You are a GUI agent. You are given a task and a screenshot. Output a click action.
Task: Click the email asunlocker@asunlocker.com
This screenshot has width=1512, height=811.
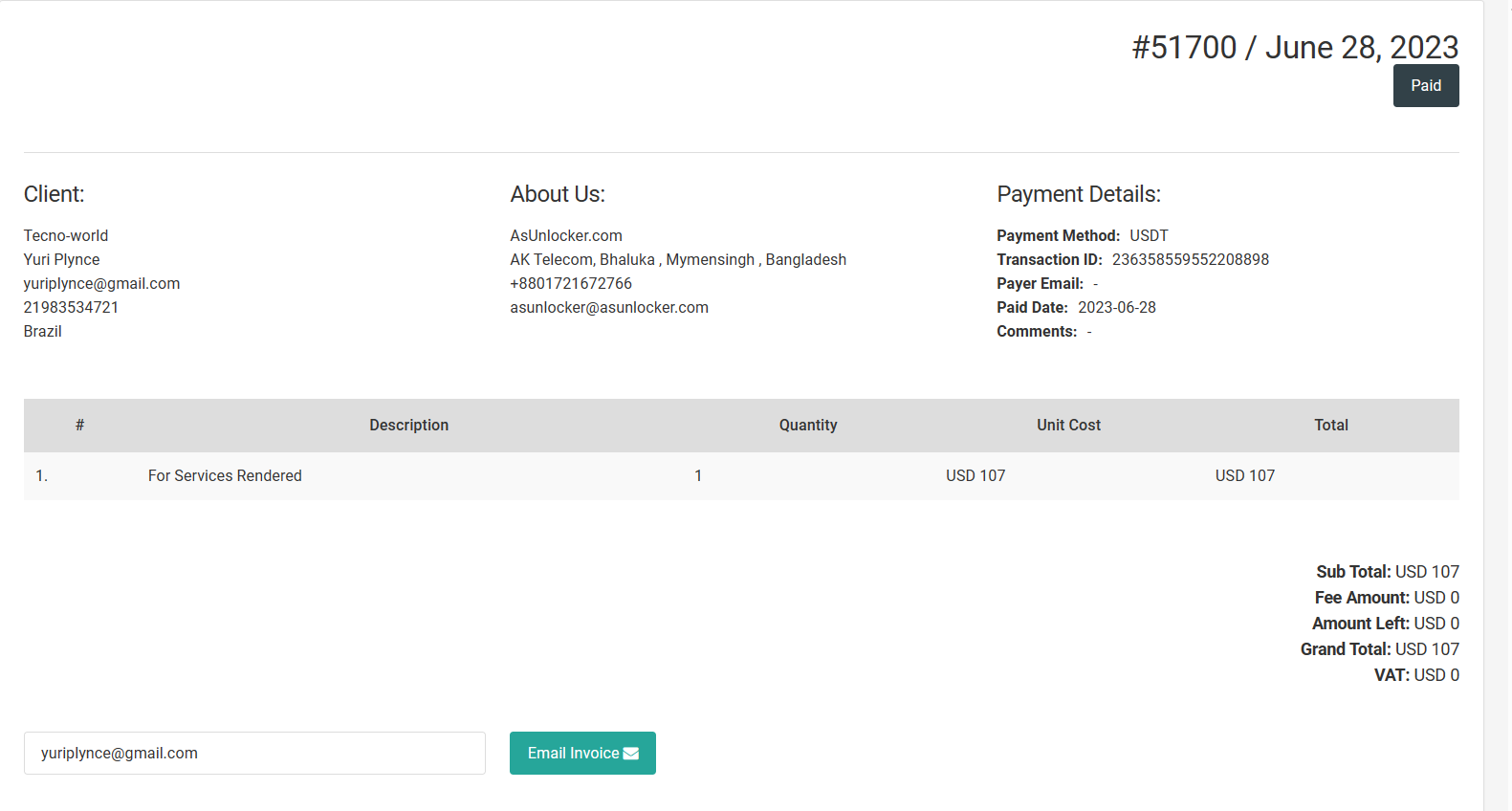click(x=609, y=307)
